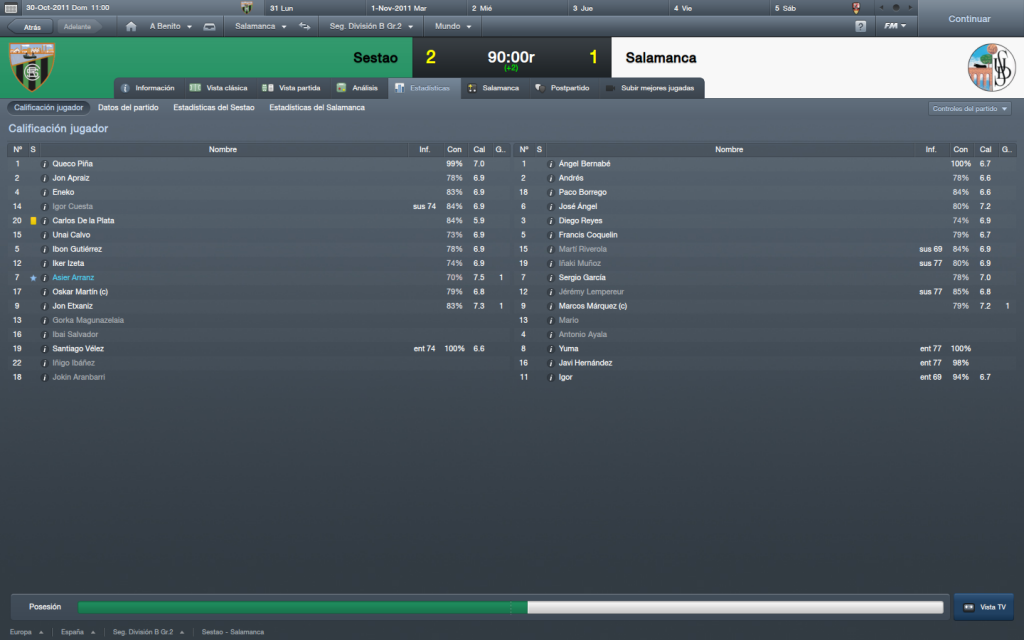Expand the Controles del partido dropdown
1024x640 pixels.
[970, 108]
